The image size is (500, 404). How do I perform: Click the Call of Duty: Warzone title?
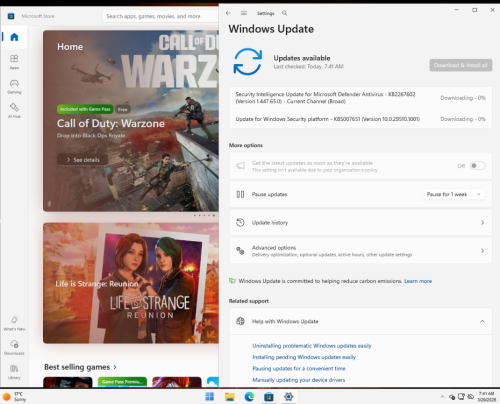(x=111, y=123)
